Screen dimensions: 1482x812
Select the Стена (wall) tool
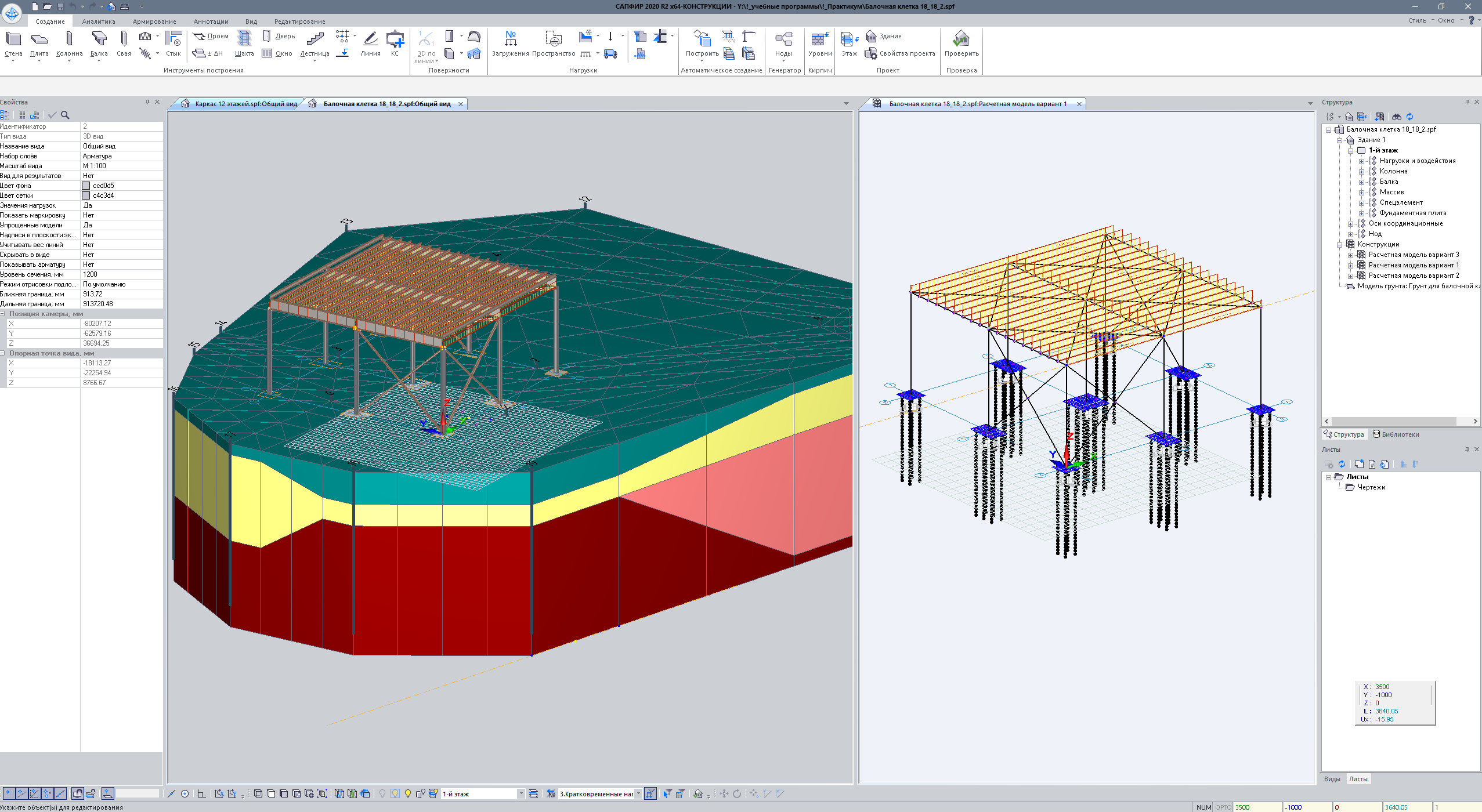pos(13,45)
